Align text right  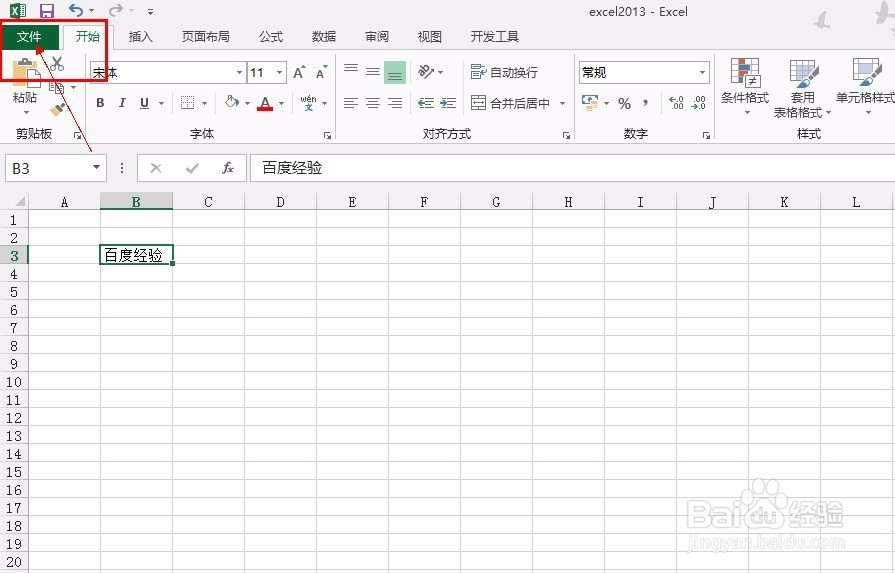[x=395, y=103]
